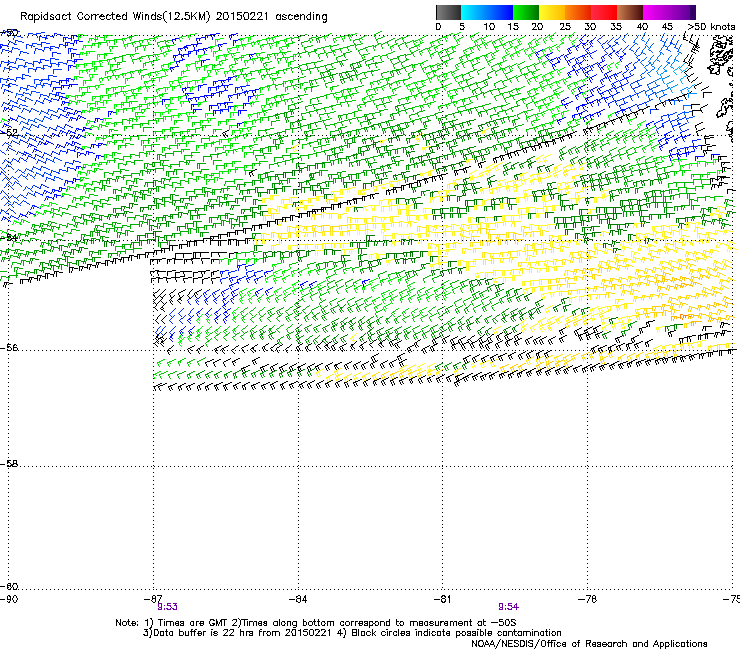Click the red 30-35 knots legend swatch
Image resolution: width=740 pixels, height=650 pixels.
point(604,12)
